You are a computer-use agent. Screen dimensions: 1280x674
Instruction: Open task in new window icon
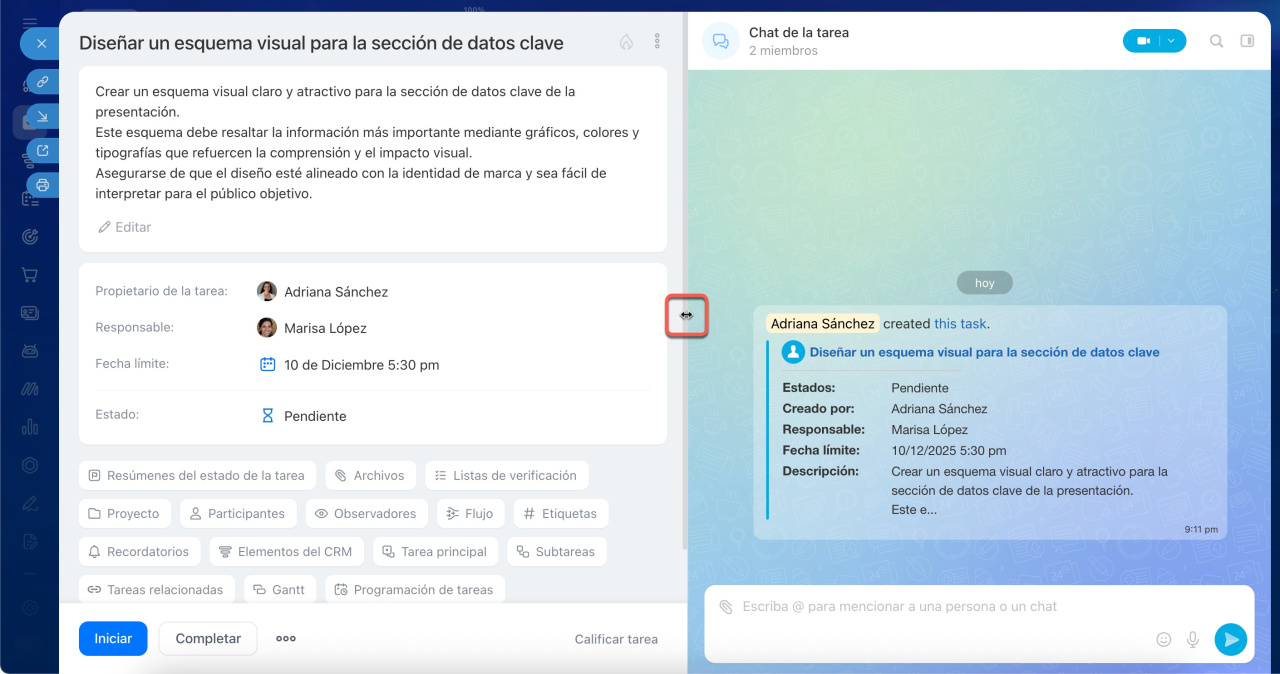tap(42, 151)
